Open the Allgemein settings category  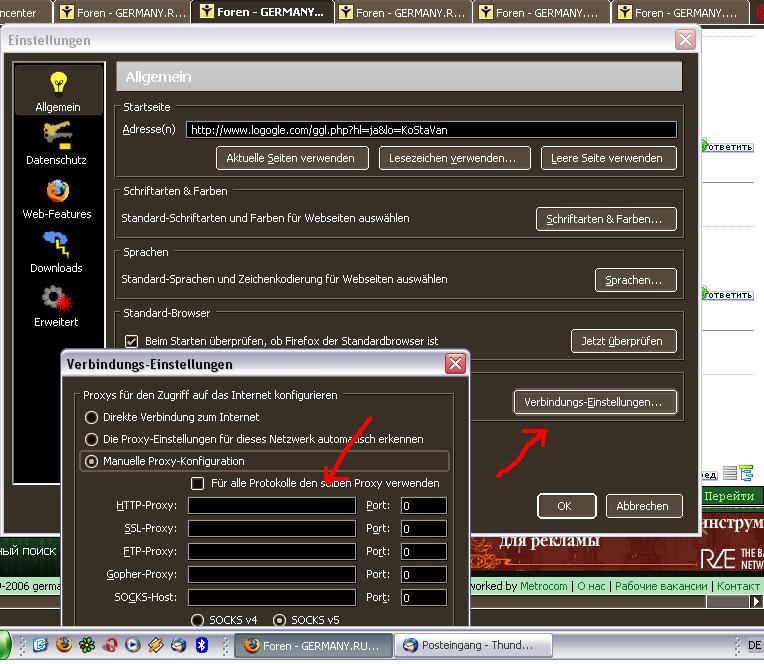[x=57, y=91]
